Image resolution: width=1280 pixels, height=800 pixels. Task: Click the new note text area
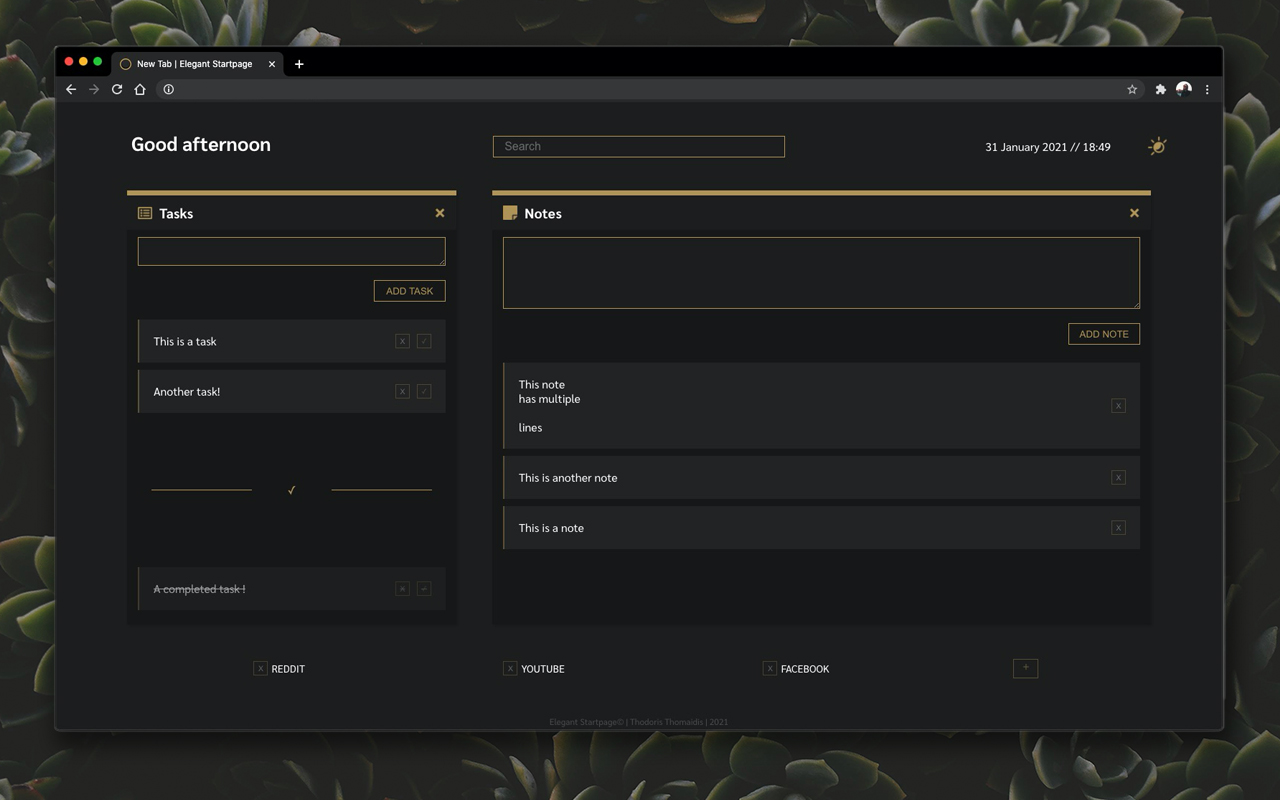[821, 273]
